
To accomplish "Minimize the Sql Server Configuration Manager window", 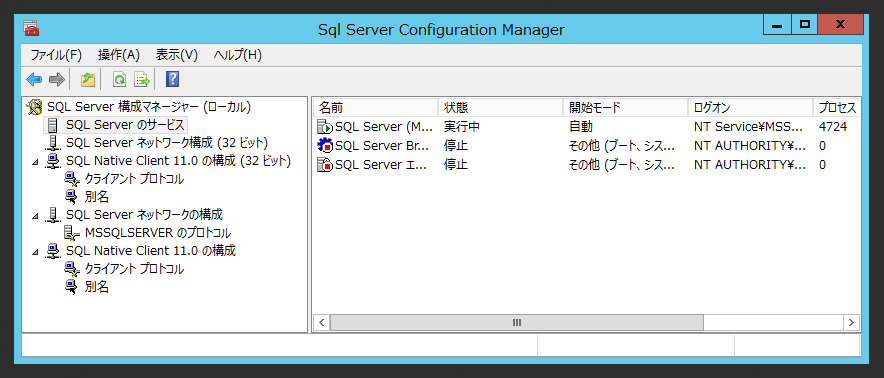I will 777,25.
